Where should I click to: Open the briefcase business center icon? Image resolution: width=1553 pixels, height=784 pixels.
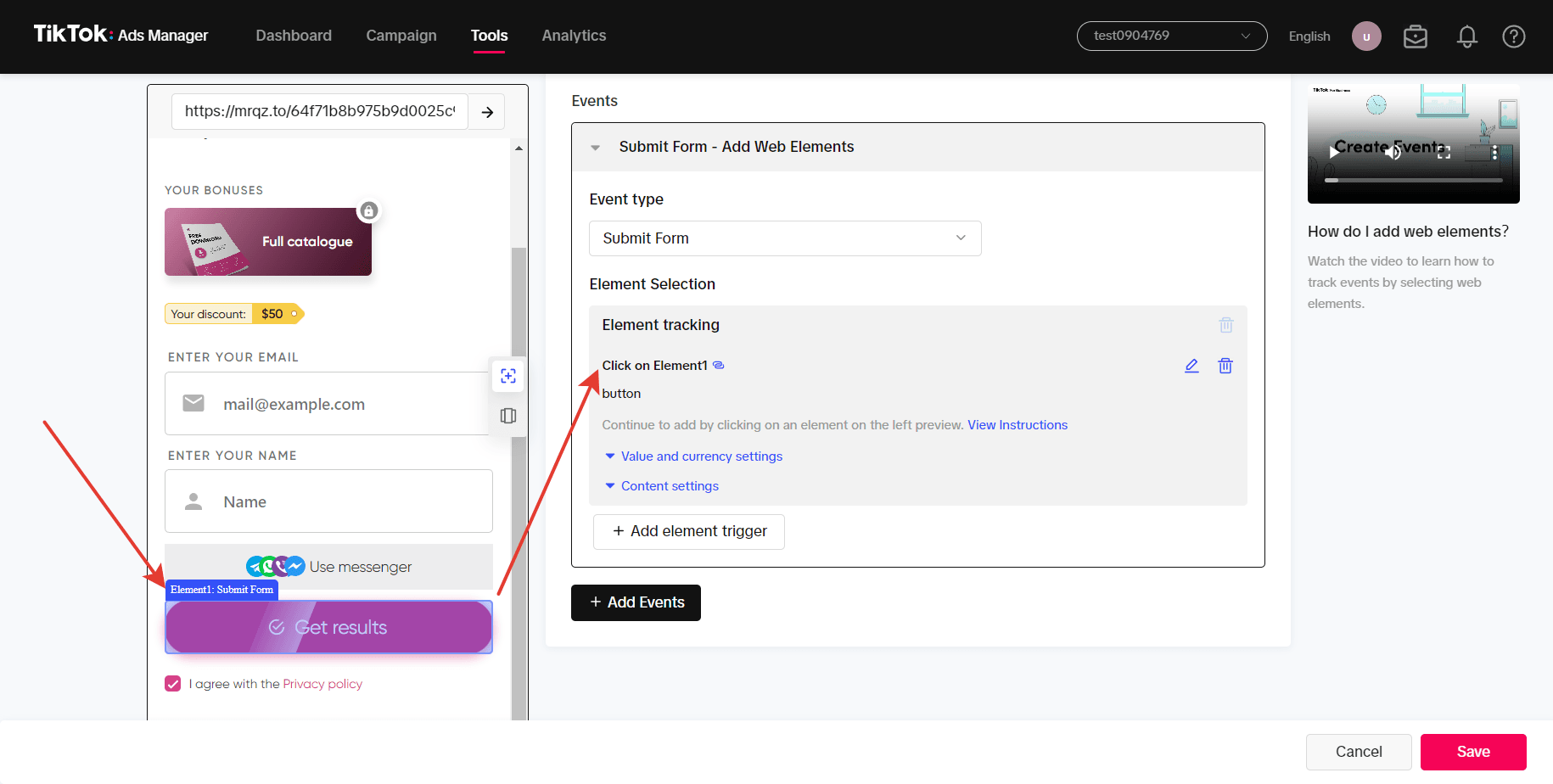1416,36
